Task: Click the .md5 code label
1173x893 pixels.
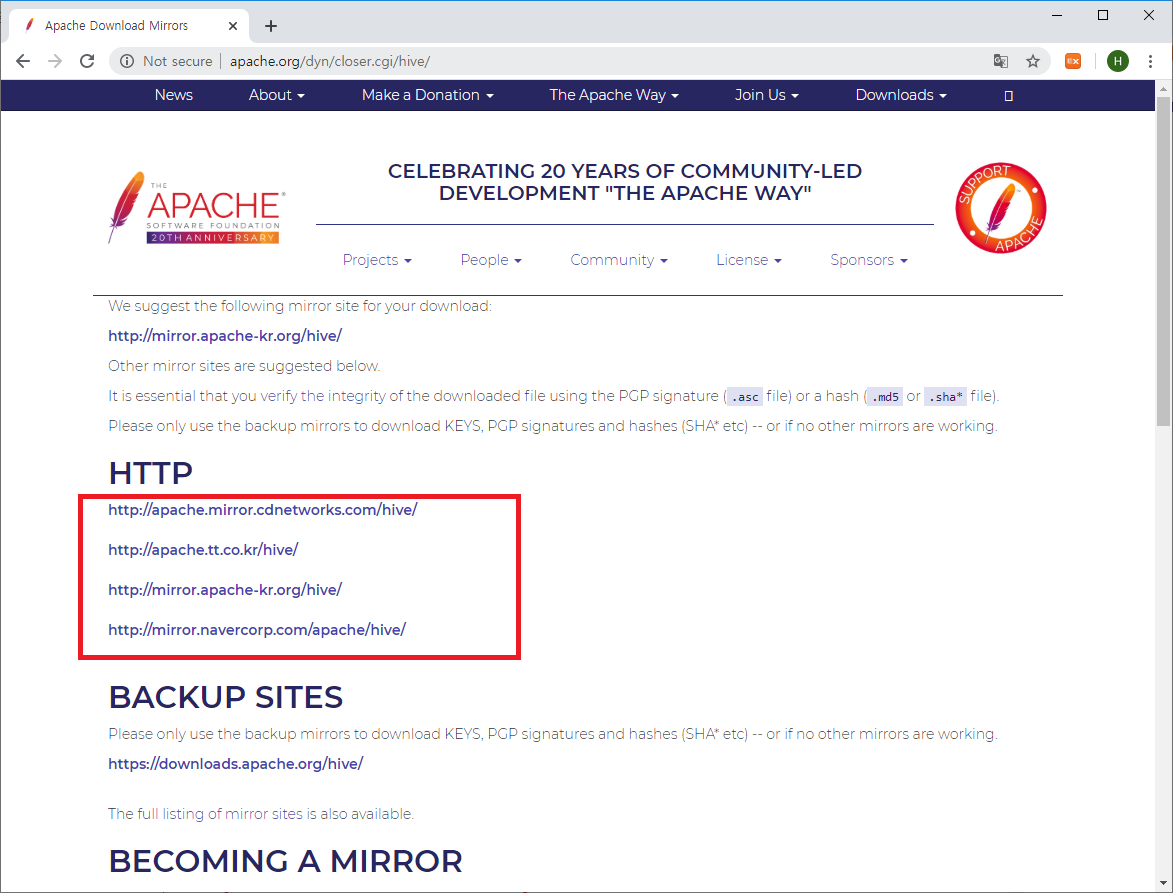Action: point(885,397)
